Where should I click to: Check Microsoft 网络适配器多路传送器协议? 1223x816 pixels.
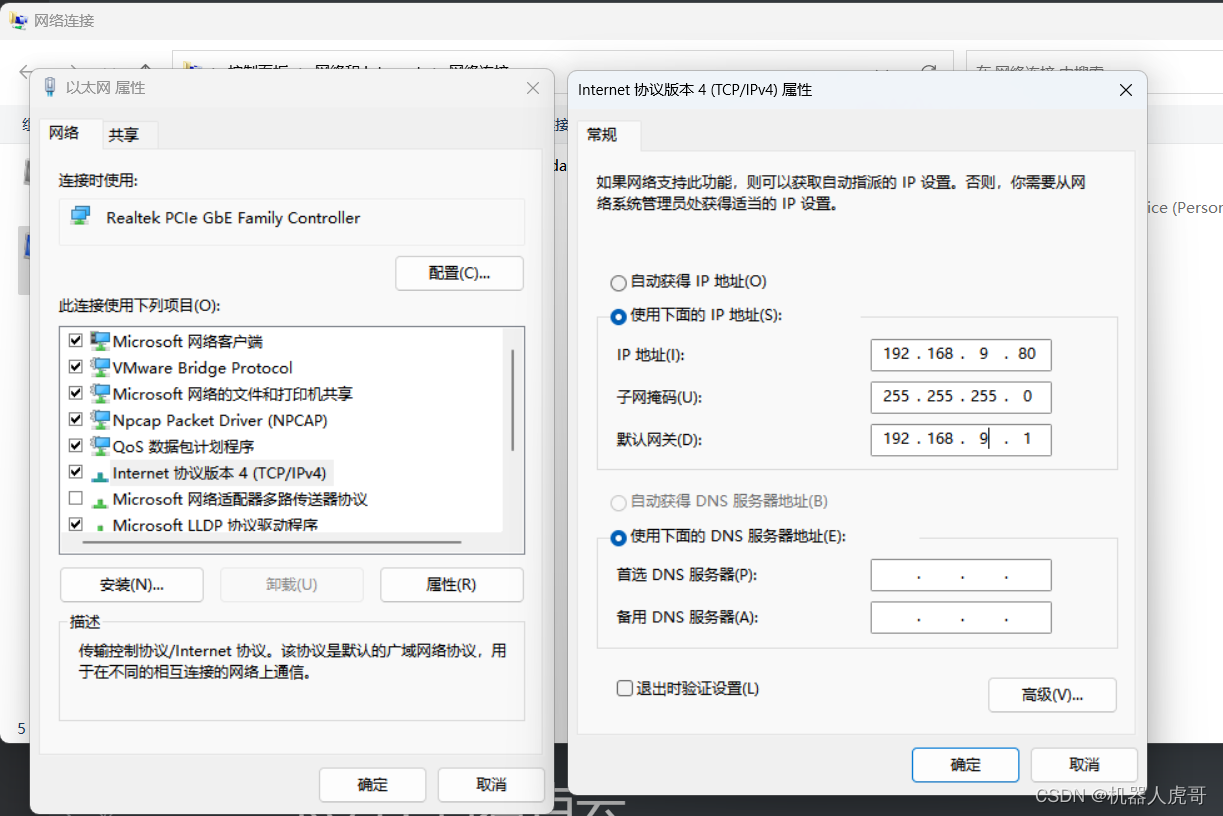coord(75,498)
